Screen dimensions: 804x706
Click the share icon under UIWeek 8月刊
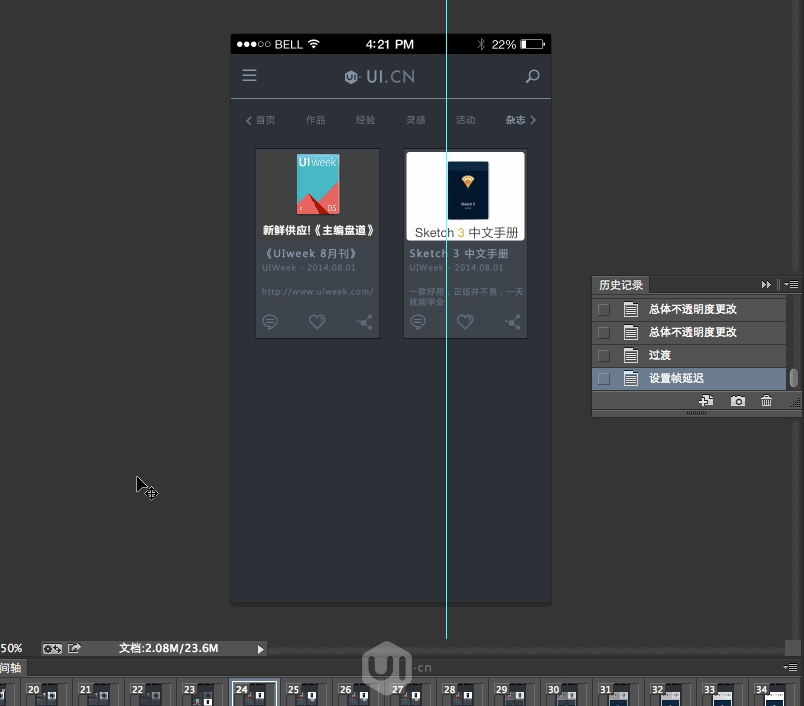[365, 321]
